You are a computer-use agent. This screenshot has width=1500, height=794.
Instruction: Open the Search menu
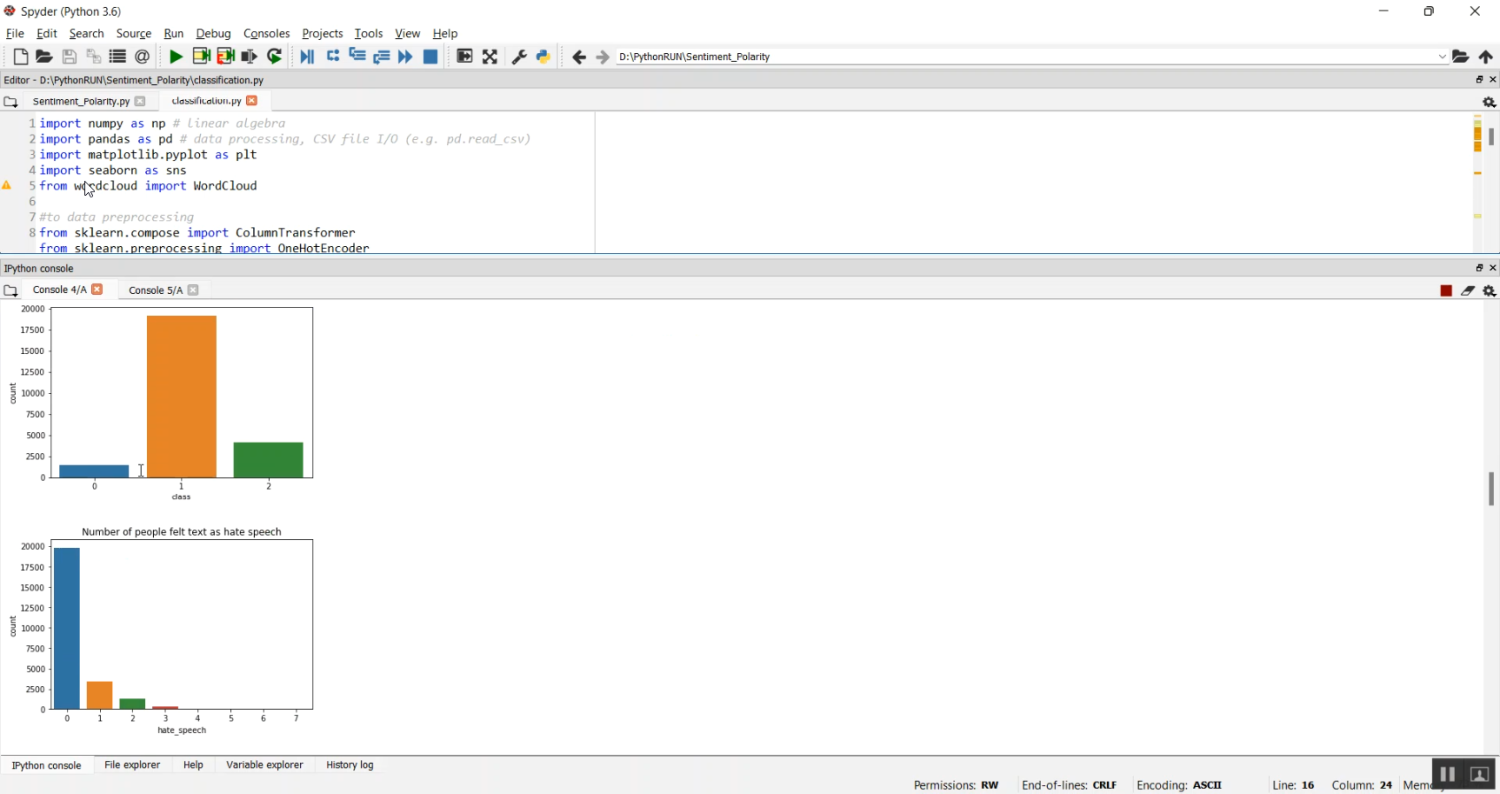(x=86, y=33)
